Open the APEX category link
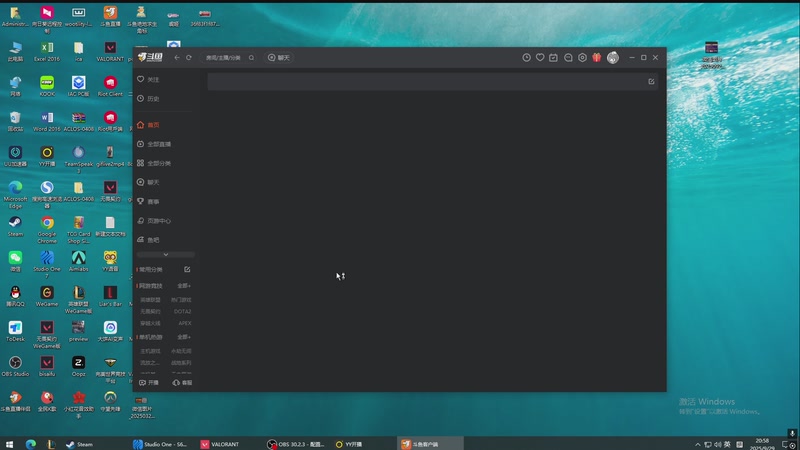Screen dimensions: 800x450 [x=185, y=323]
